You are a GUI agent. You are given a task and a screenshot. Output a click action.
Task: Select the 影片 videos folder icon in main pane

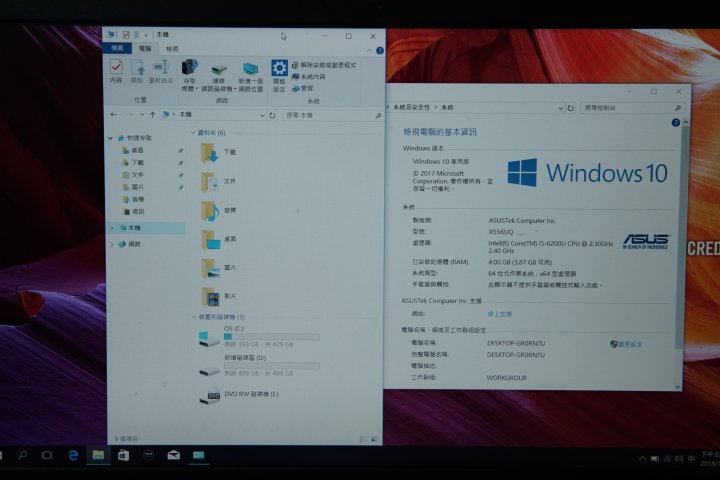[x=211, y=297]
